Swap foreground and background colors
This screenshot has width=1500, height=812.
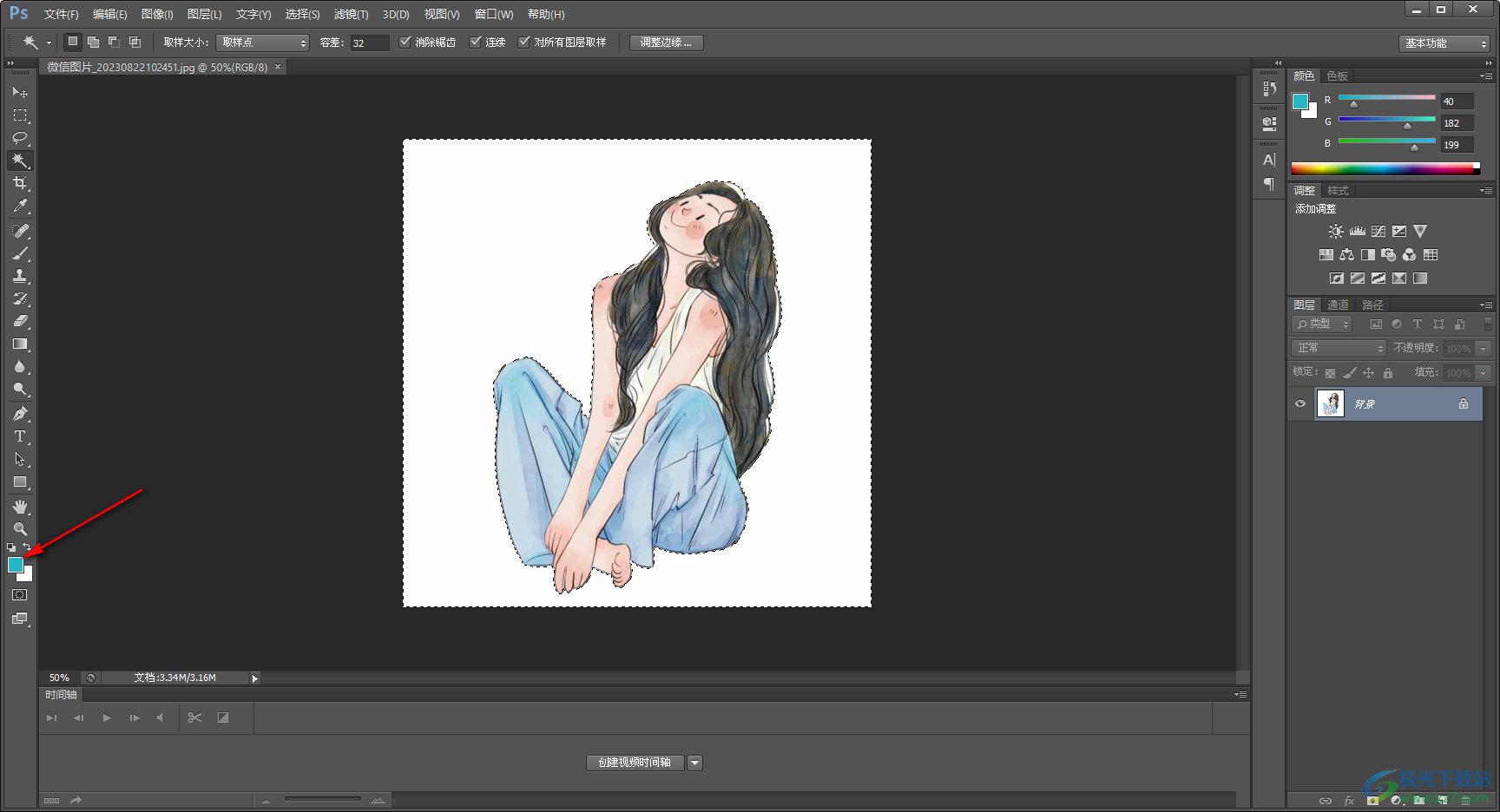[x=27, y=547]
